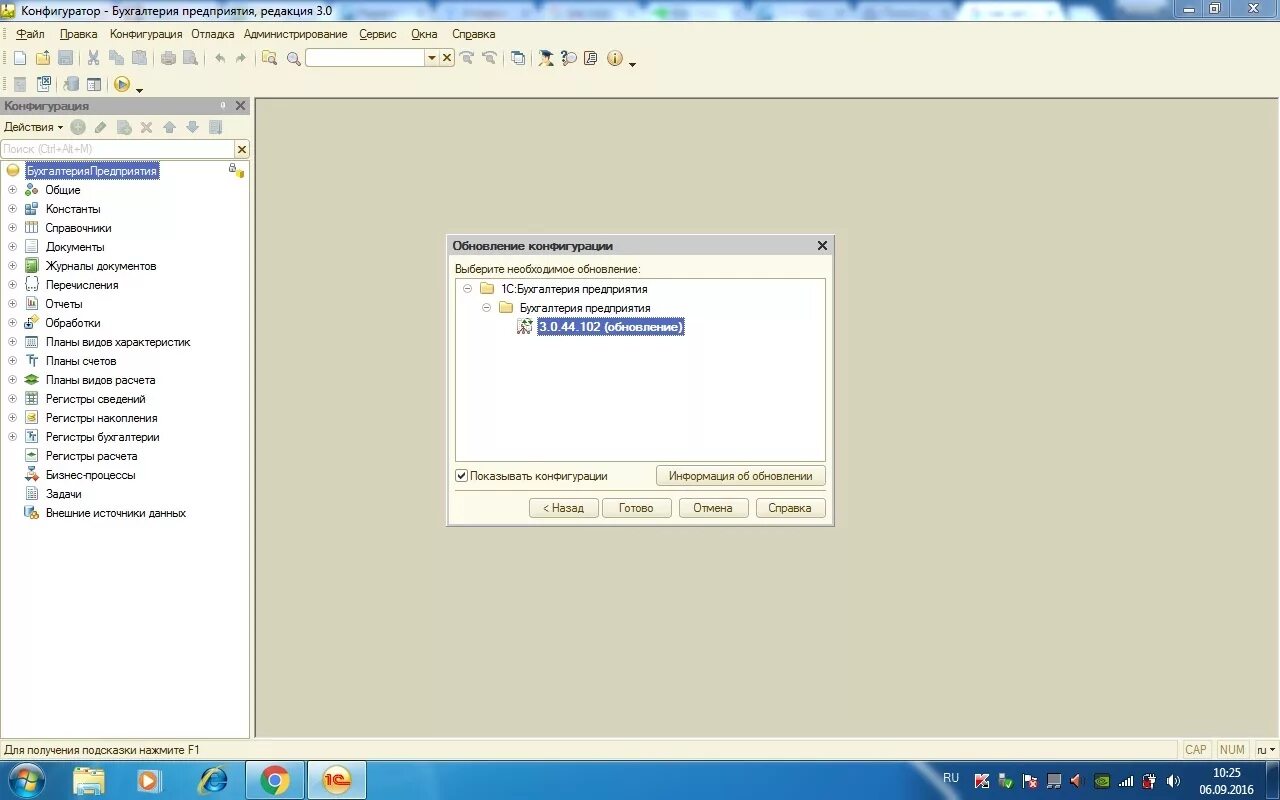The image size is (1280, 800).
Task: Click the yellow Info icon in toolbar
Action: pos(615,58)
